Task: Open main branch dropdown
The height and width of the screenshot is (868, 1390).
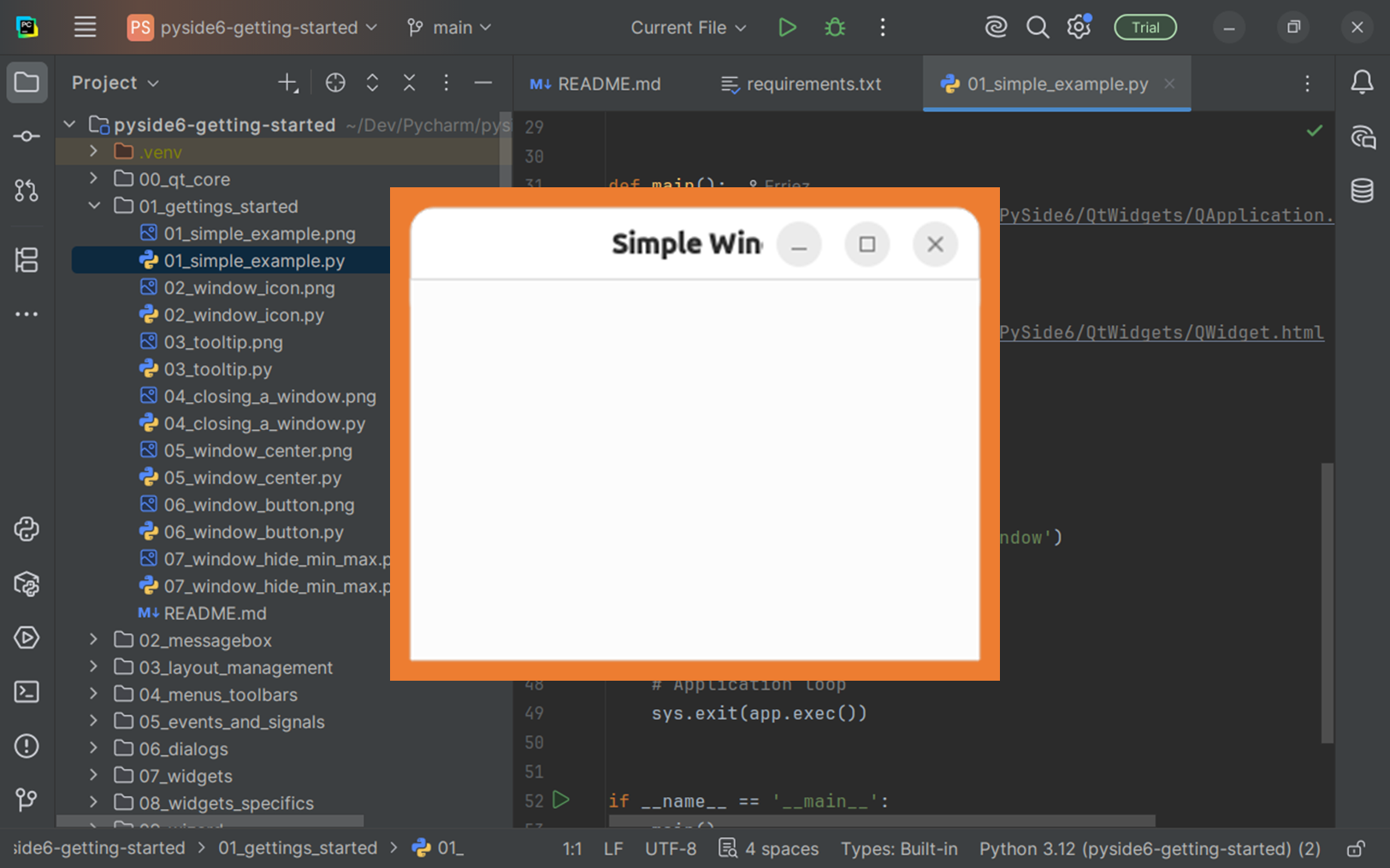Action: pos(450,27)
